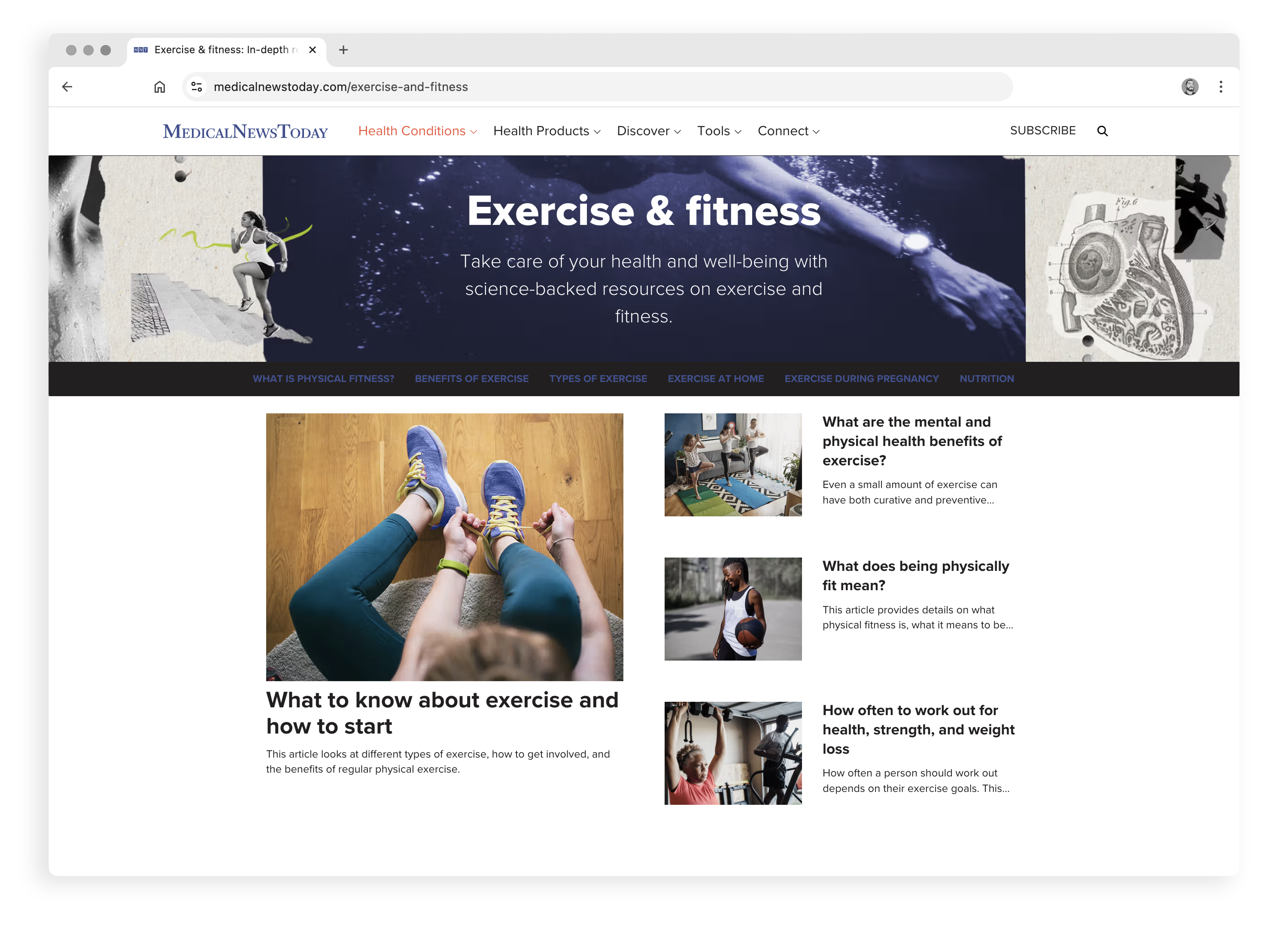Click the site settings icon in address bar
1288x940 pixels.
197,87
